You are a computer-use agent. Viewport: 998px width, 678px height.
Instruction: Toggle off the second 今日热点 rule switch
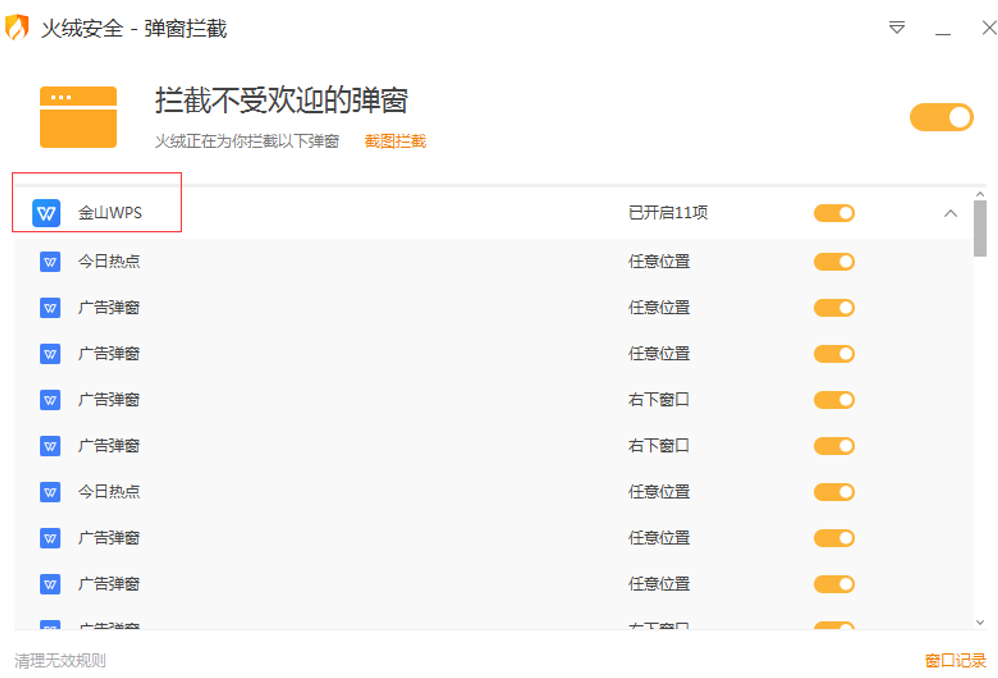point(834,492)
